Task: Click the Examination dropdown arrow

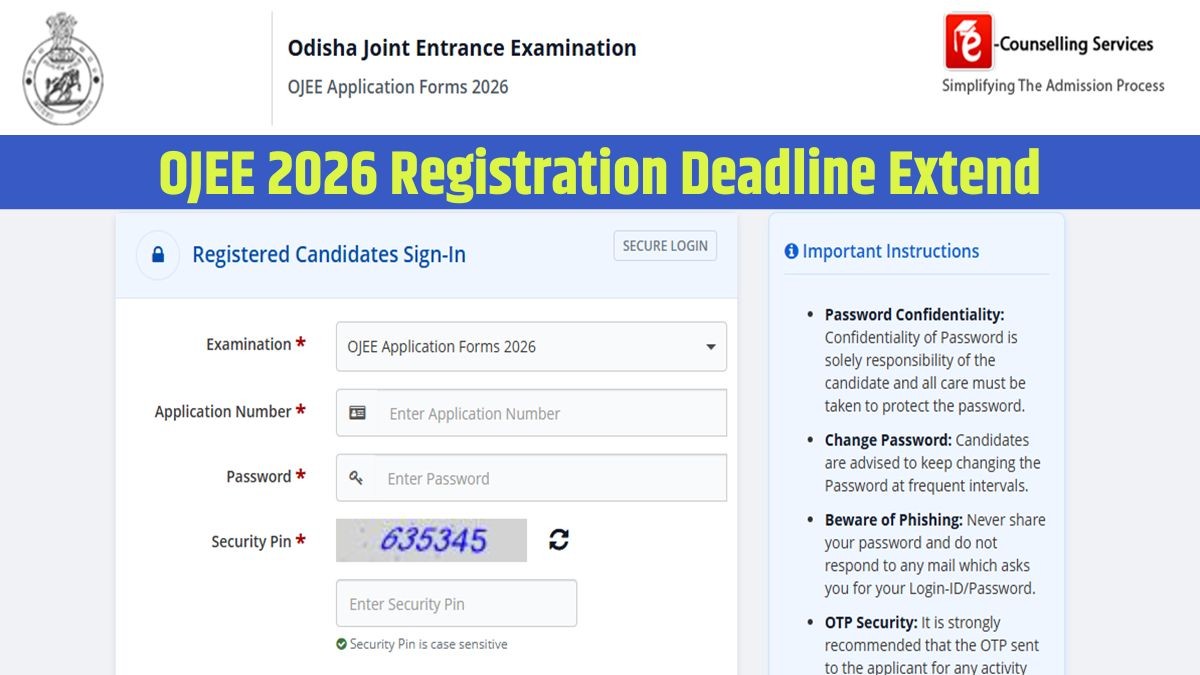Action: click(711, 347)
